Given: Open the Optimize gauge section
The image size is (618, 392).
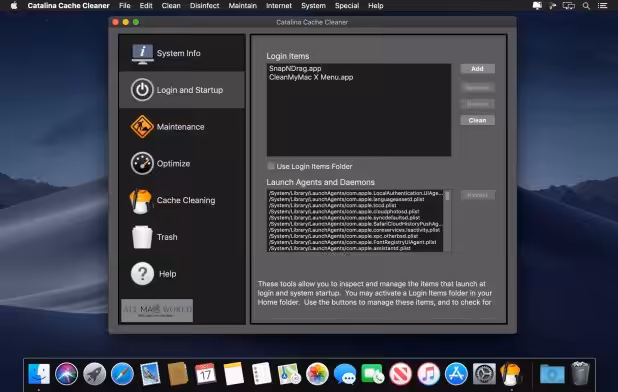Looking at the screenshot, I should click(182, 163).
